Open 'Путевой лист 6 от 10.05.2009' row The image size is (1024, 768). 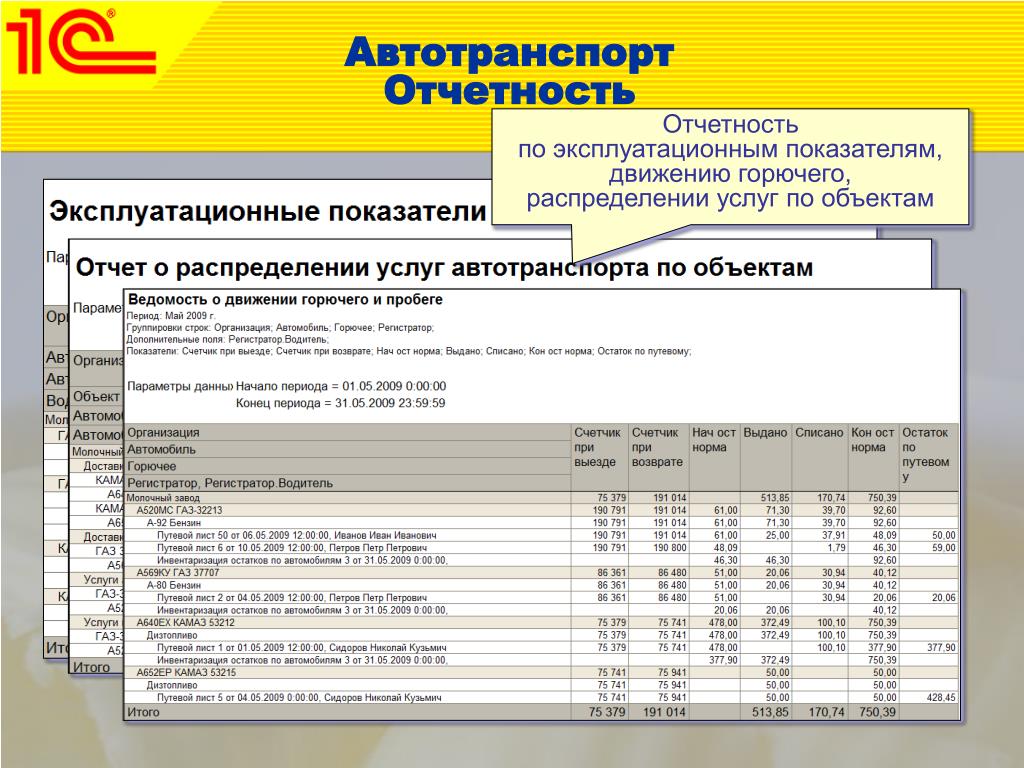[542, 547]
